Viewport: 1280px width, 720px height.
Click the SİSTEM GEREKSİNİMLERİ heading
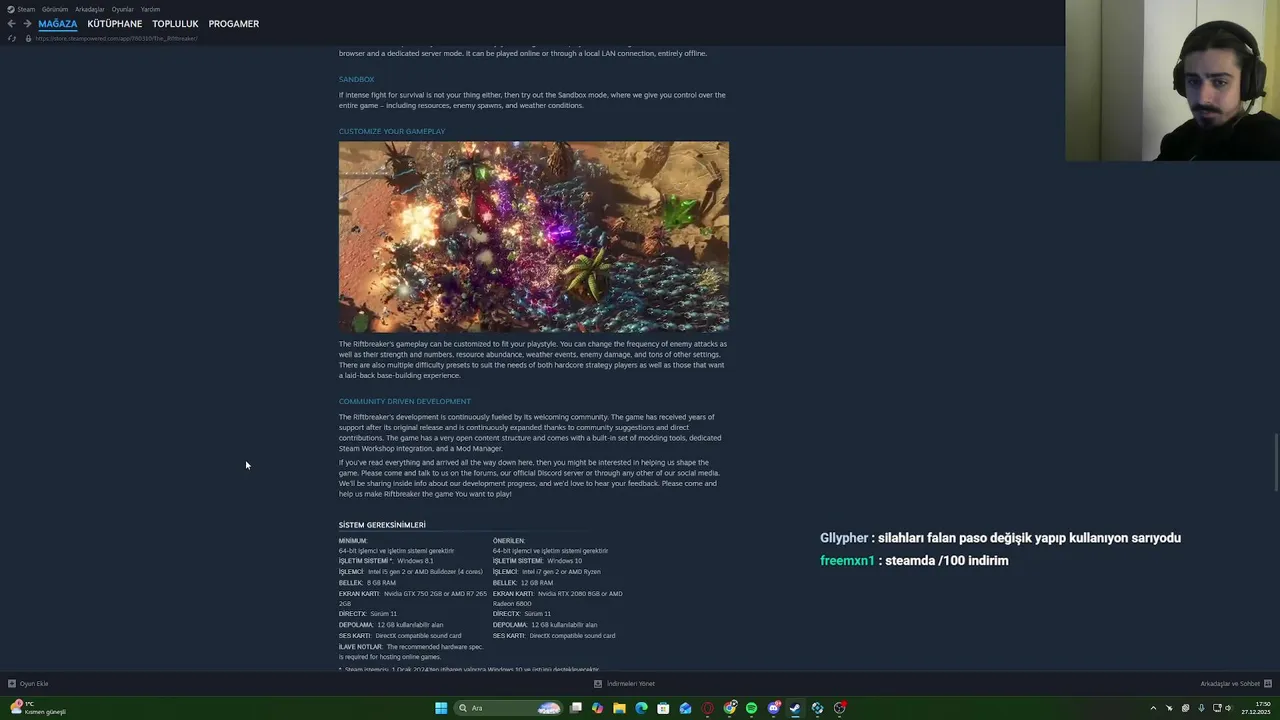coord(382,525)
